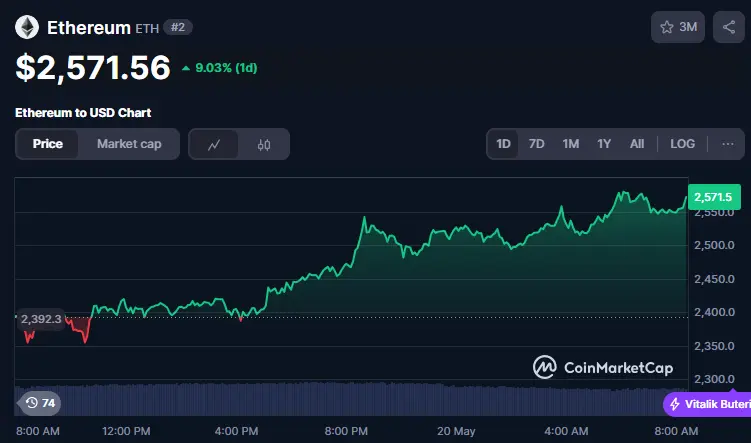Image resolution: width=751 pixels, height=443 pixels.
Task: Open the share icon button
Action: 728,27
